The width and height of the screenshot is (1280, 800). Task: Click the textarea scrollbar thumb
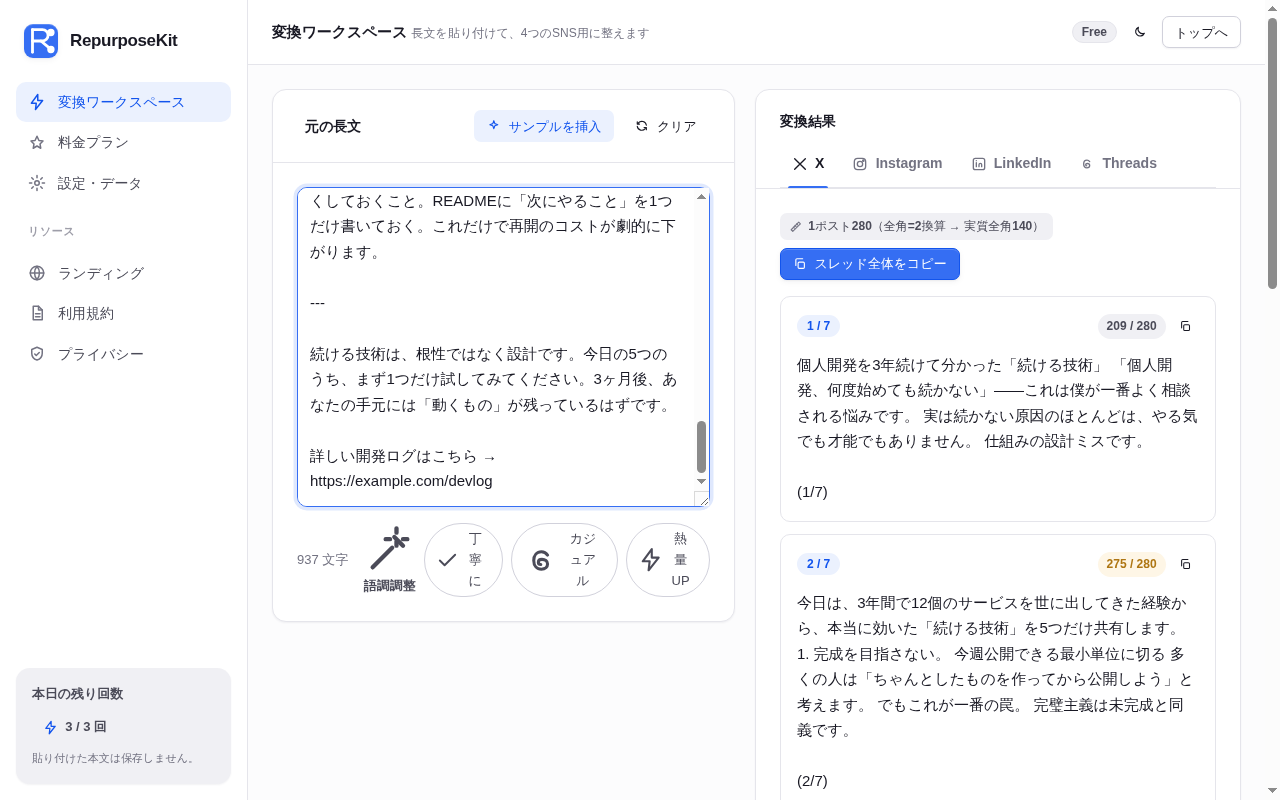[x=702, y=447]
